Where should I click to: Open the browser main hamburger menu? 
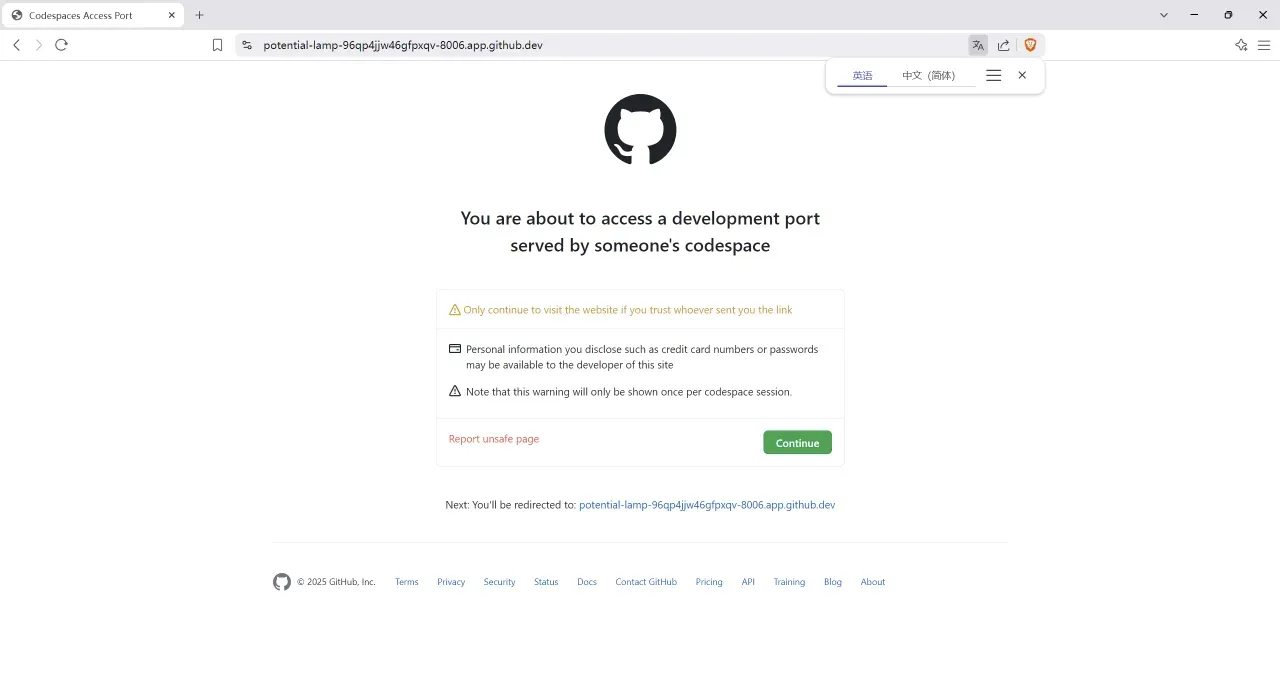(x=1264, y=45)
